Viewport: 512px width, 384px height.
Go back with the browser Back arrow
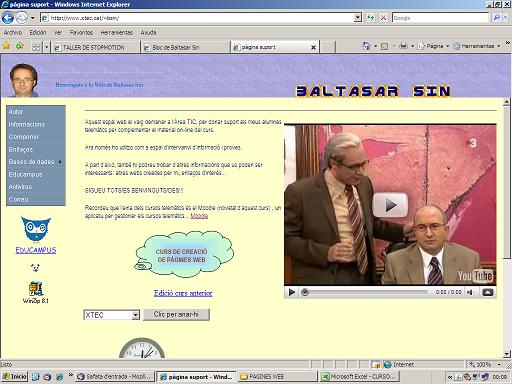pyautogui.click(x=8, y=18)
